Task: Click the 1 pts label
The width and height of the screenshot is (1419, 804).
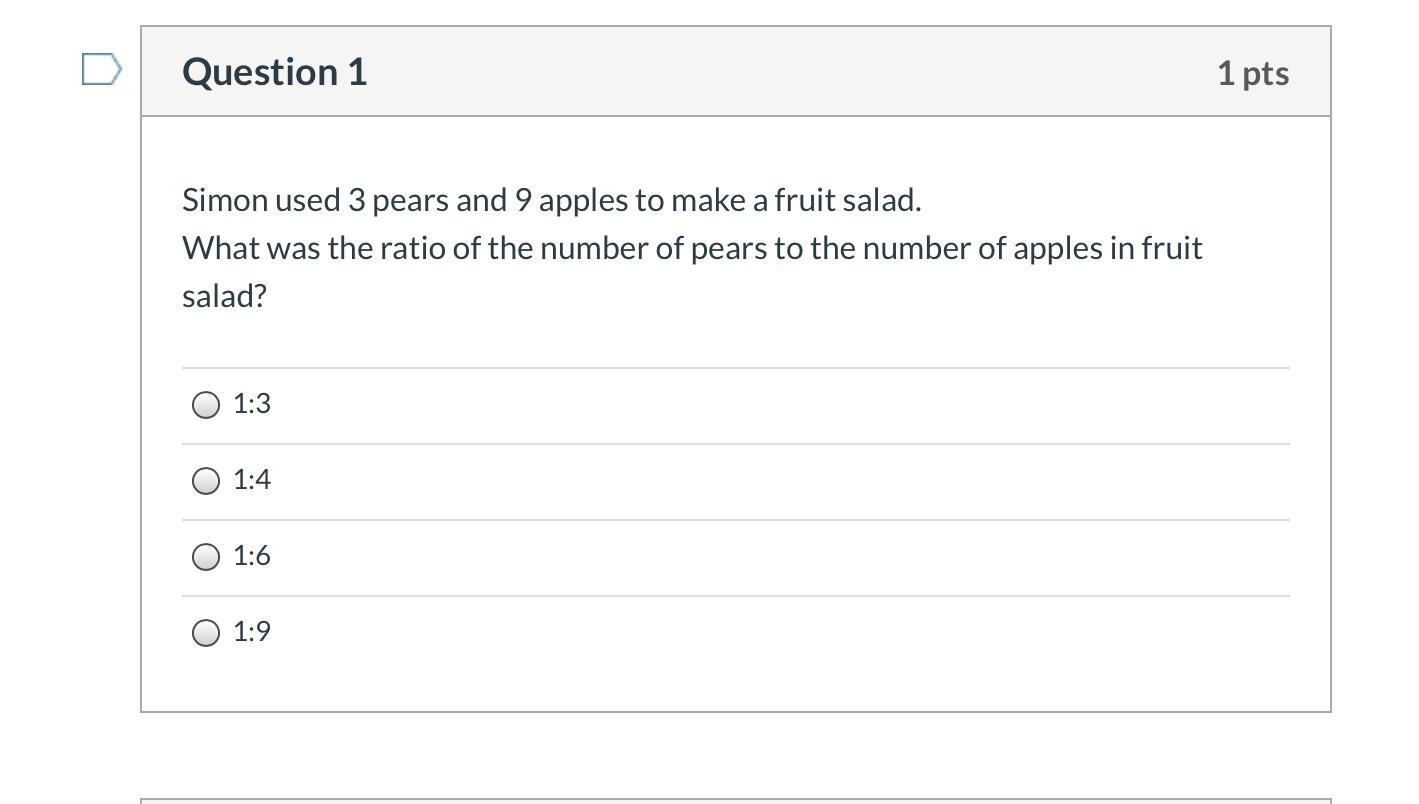Action: click(x=1252, y=73)
